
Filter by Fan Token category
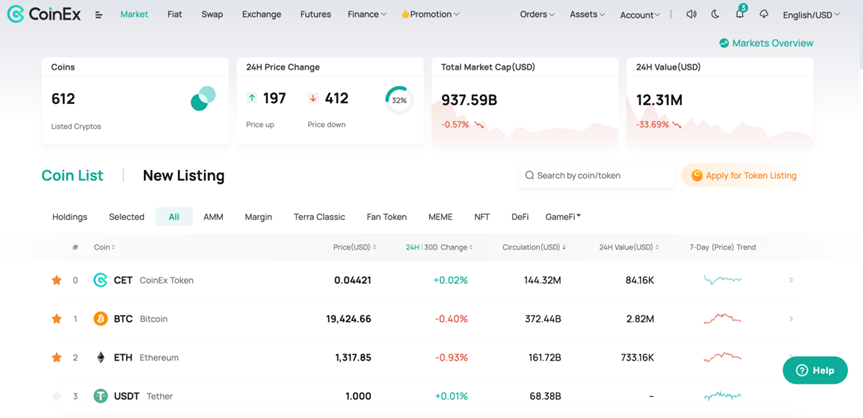387,217
